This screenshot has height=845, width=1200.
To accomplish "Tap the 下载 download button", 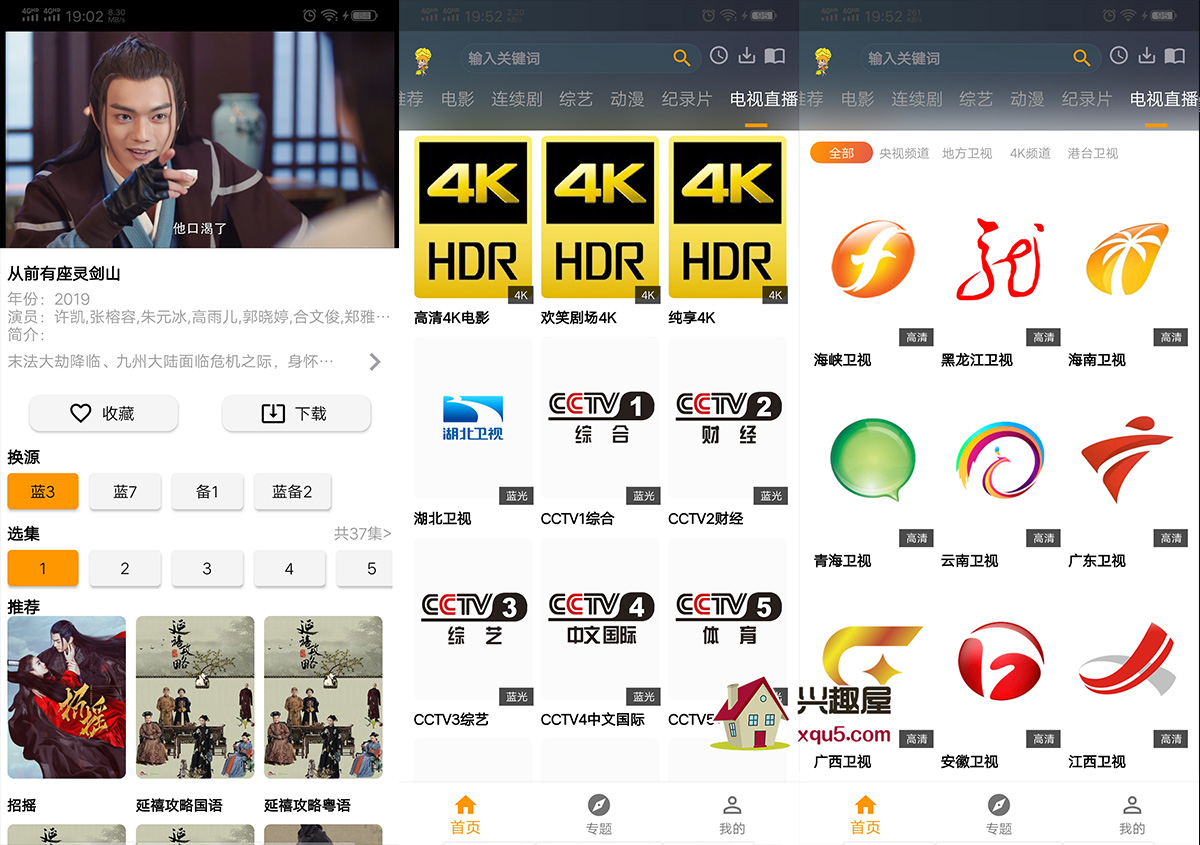I will pyautogui.click(x=296, y=413).
